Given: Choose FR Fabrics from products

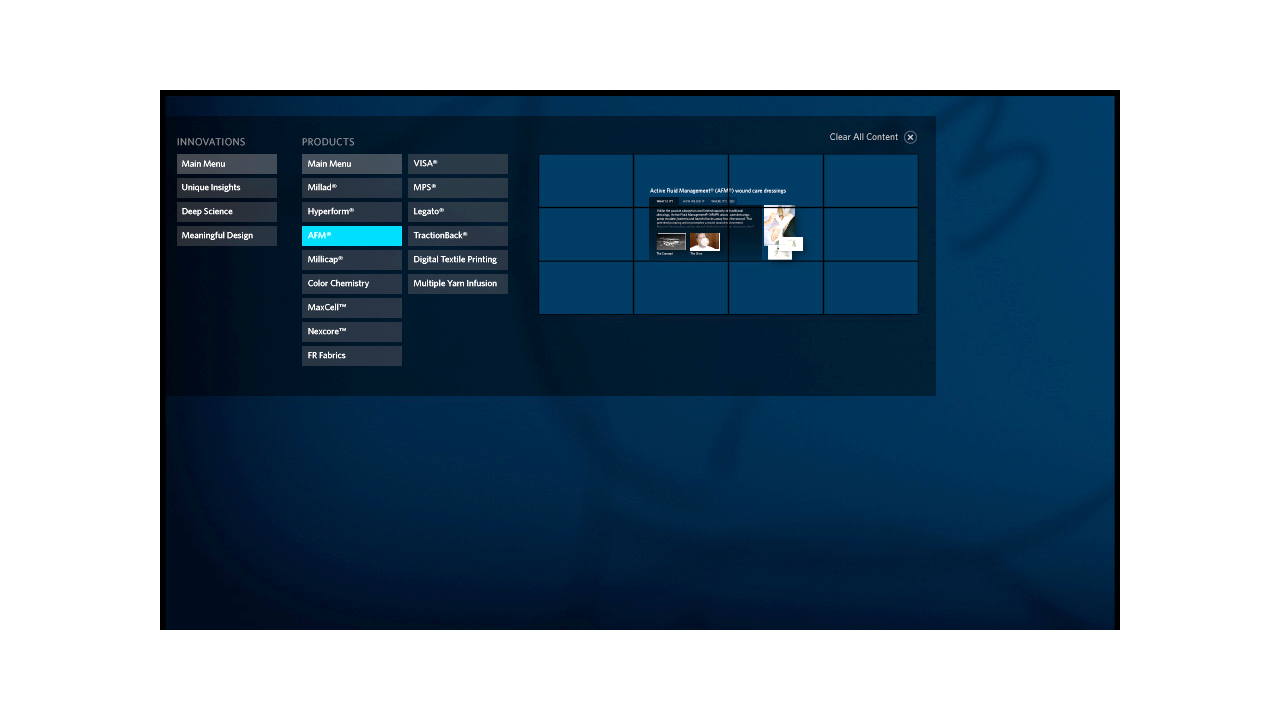Looking at the screenshot, I should pos(352,356).
